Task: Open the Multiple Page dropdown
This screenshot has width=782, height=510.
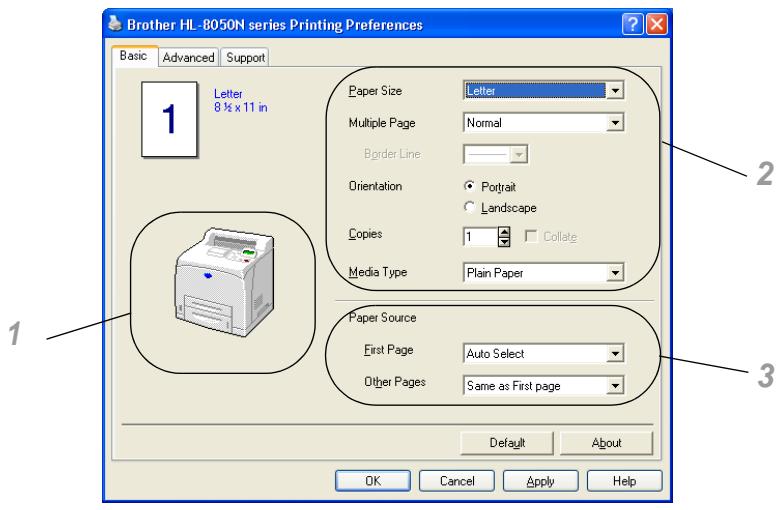Action: pos(615,123)
